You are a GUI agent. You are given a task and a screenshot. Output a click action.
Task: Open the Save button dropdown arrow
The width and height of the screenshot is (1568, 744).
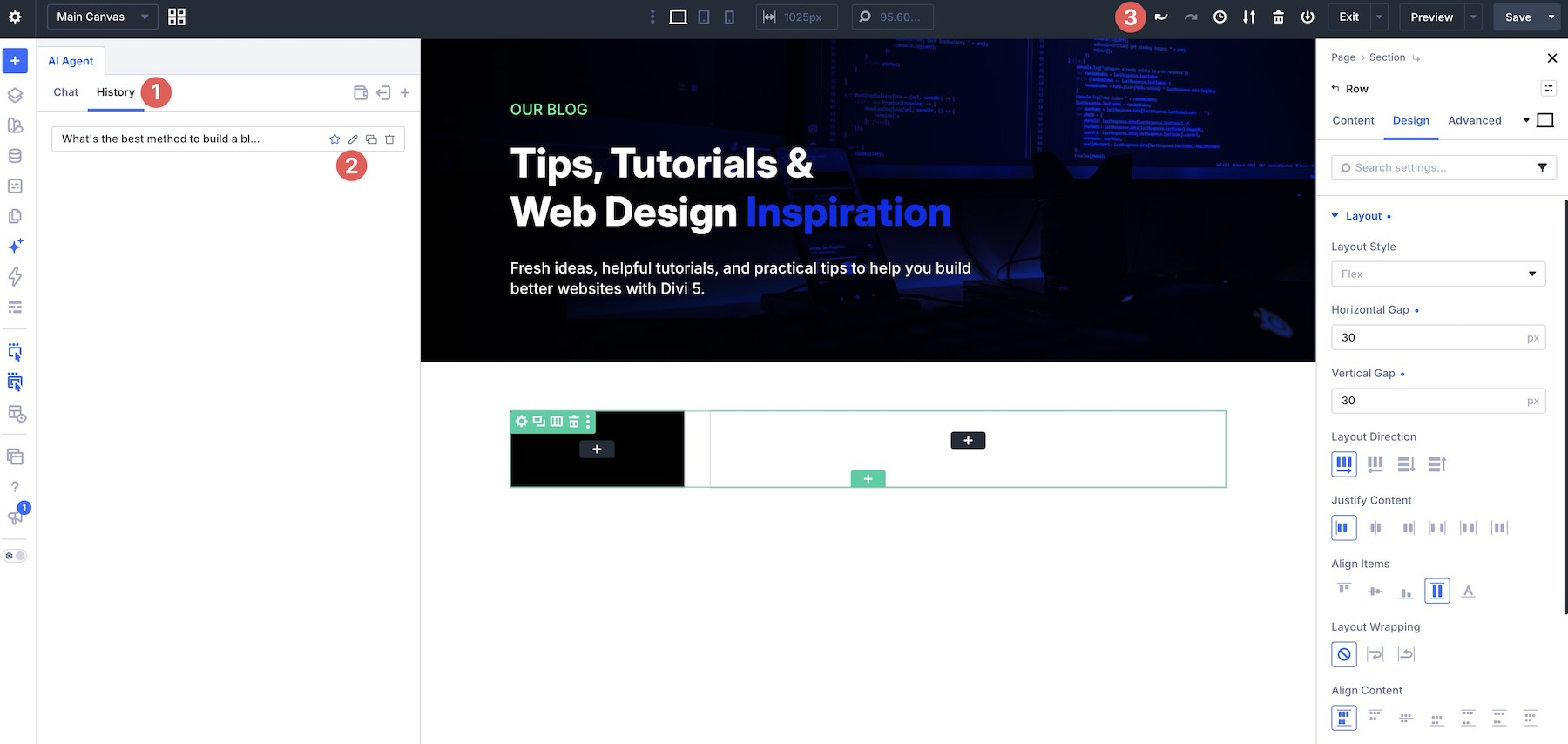(x=1551, y=17)
